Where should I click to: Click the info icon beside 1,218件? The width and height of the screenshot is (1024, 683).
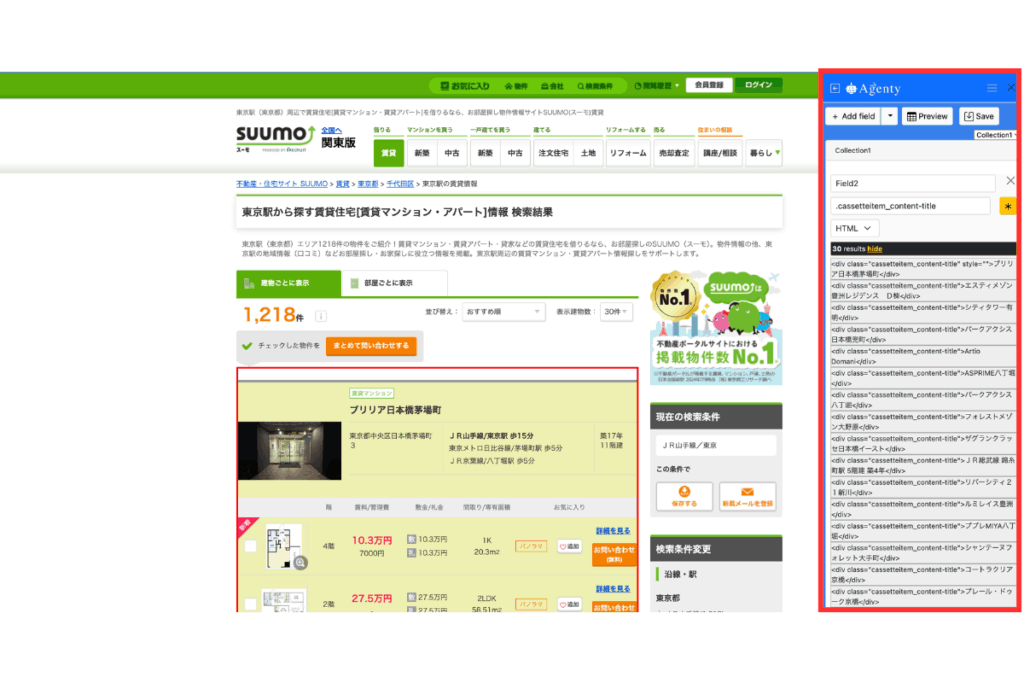pos(321,317)
